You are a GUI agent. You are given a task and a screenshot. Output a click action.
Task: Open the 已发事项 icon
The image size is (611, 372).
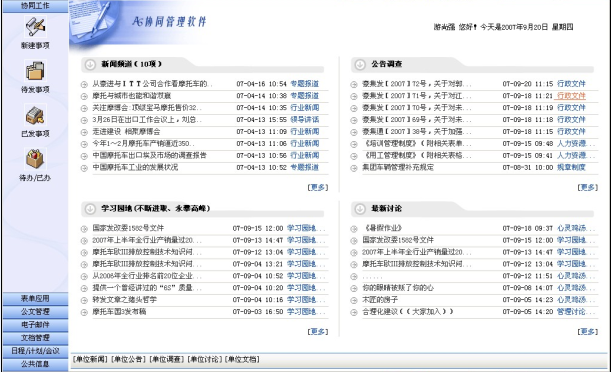coord(35,115)
